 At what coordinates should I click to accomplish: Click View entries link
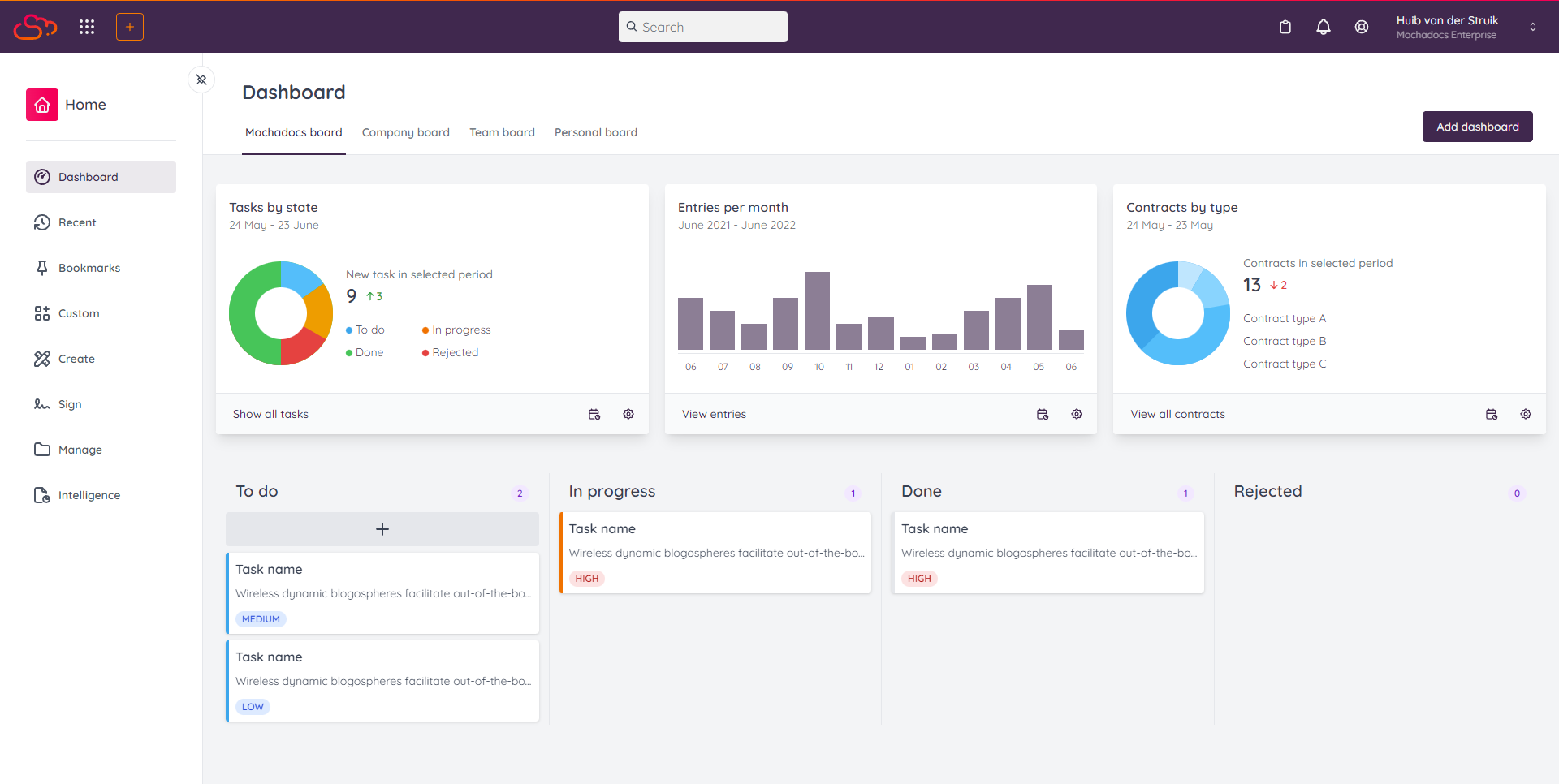[714, 414]
